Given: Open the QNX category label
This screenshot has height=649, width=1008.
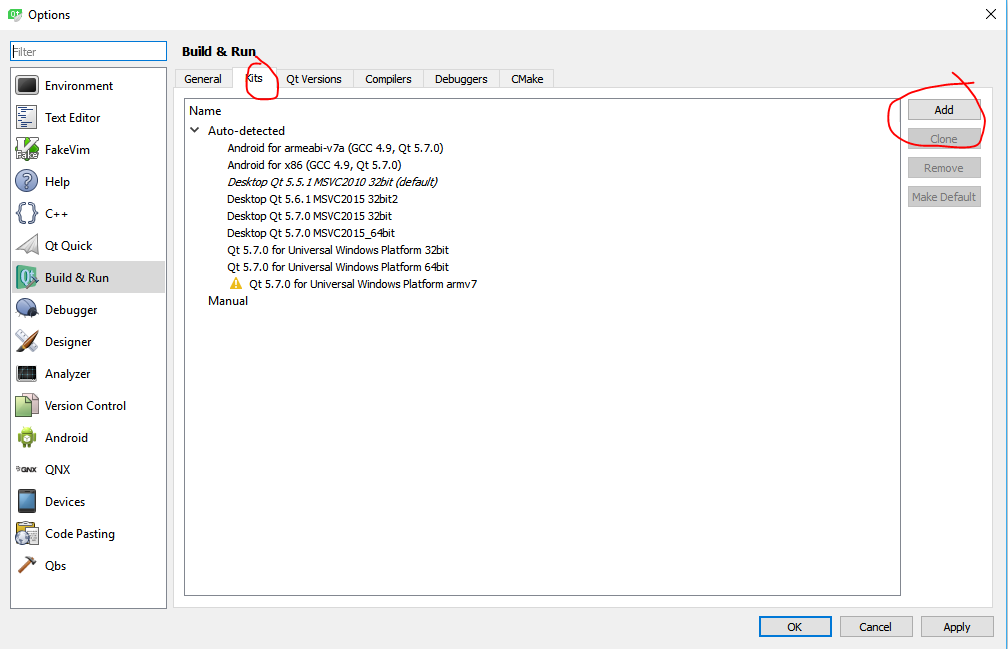Looking at the screenshot, I should pyautogui.click(x=58, y=470).
